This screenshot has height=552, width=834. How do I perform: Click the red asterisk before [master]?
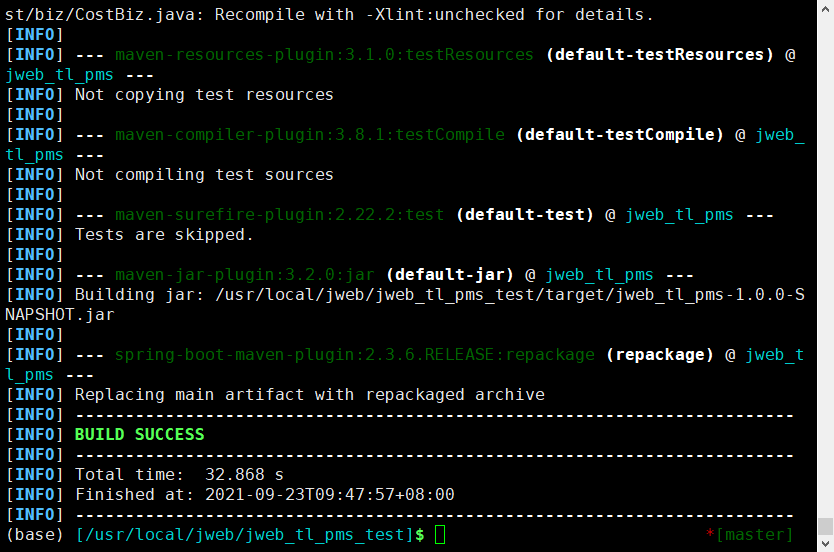[x=710, y=535]
